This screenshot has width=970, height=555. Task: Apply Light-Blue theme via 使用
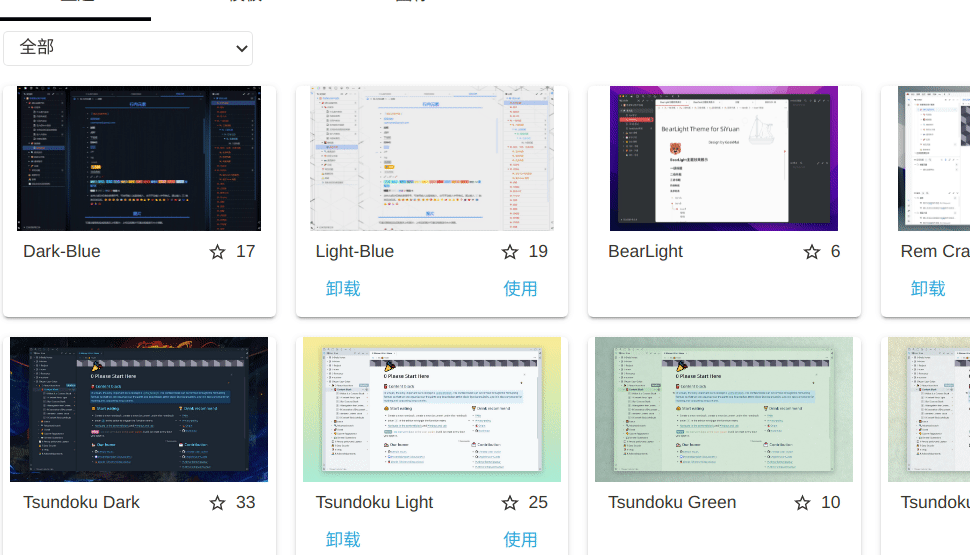pos(520,288)
